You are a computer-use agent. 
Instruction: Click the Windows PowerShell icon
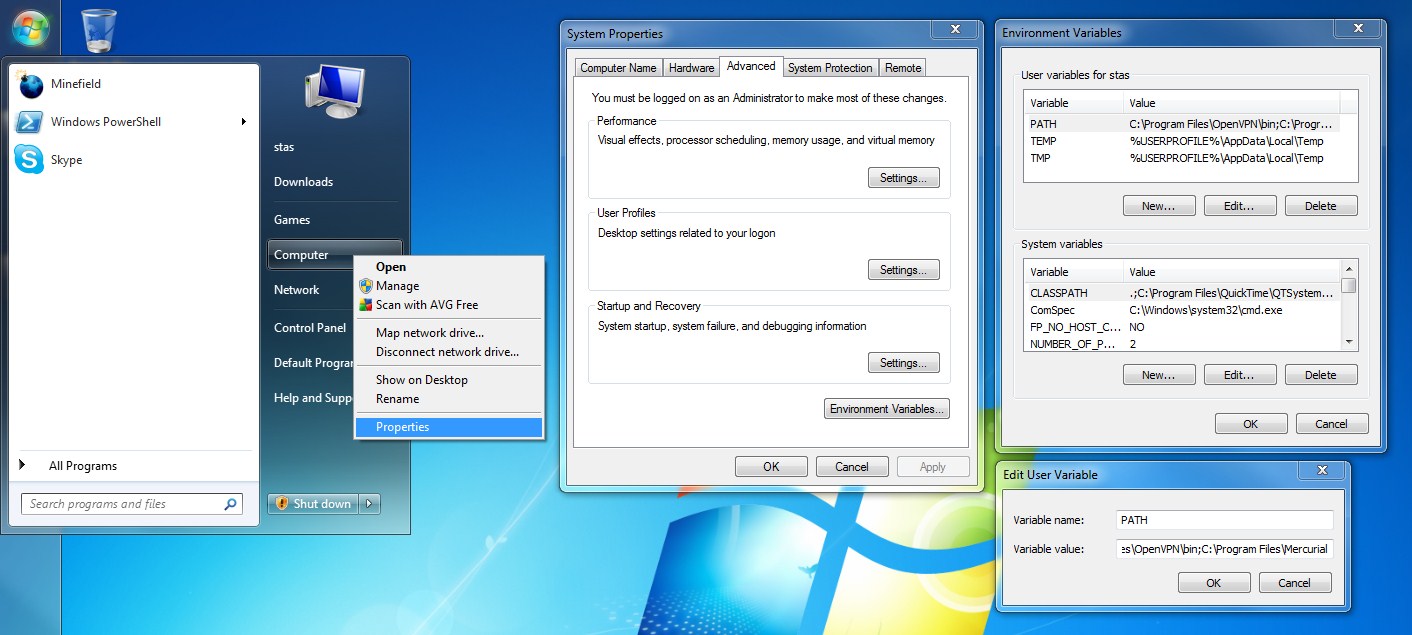[x=29, y=122]
